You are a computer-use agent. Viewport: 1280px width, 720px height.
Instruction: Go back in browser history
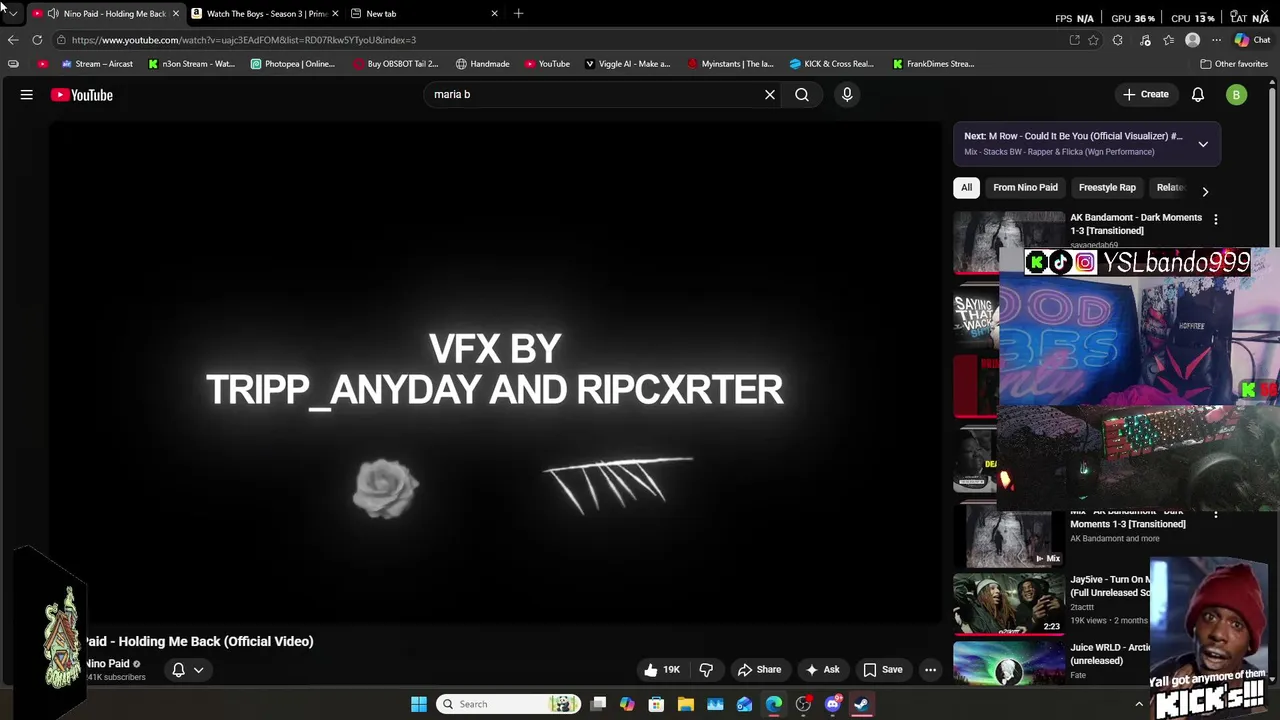pyautogui.click(x=12, y=40)
